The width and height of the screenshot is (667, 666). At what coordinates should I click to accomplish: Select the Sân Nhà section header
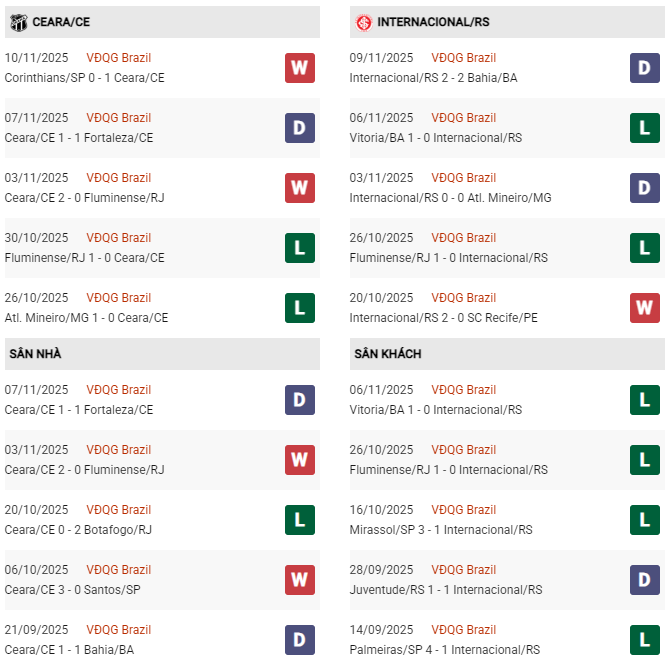[36, 354]
